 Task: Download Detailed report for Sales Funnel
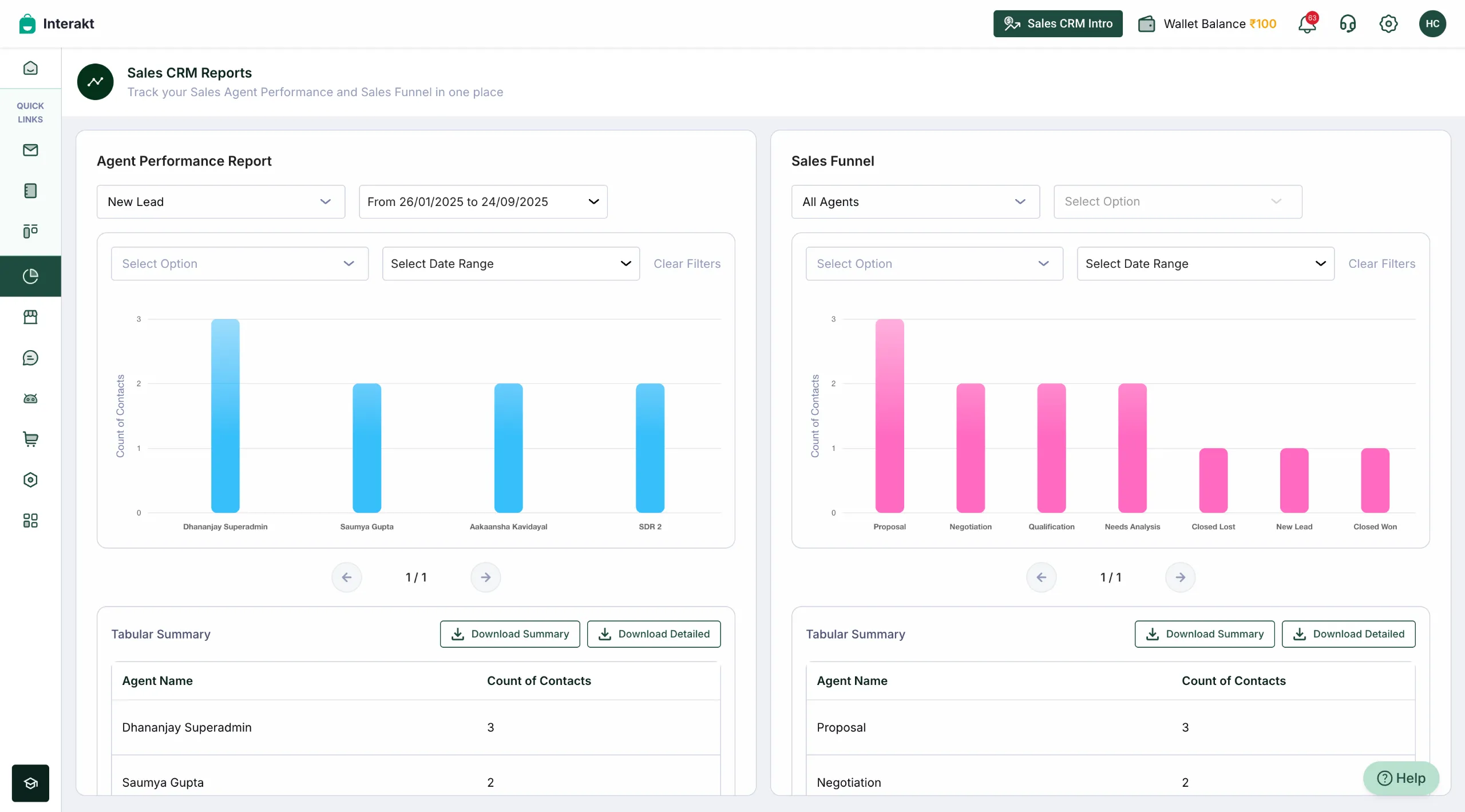[x=1348, y=634]
